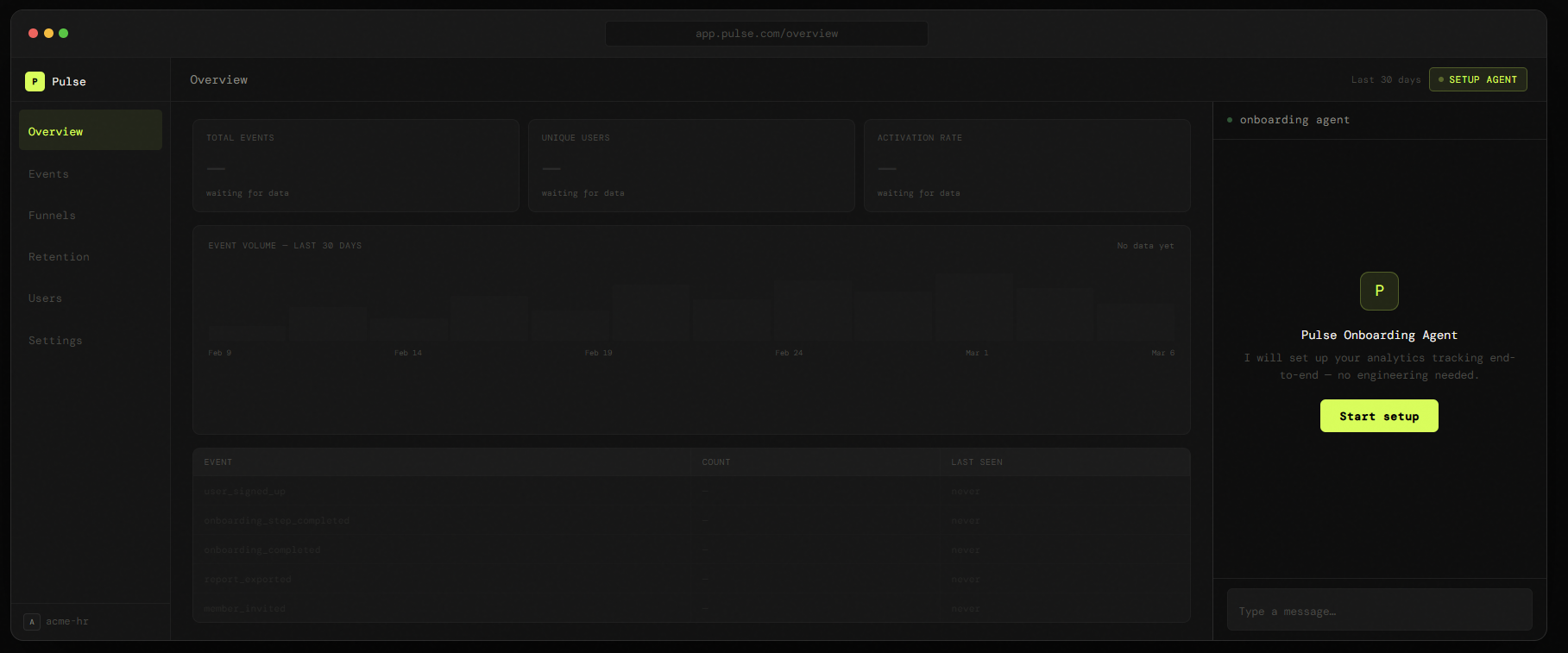
Task: Click the Feb 24 axis label
Action: tap(789, 353)
